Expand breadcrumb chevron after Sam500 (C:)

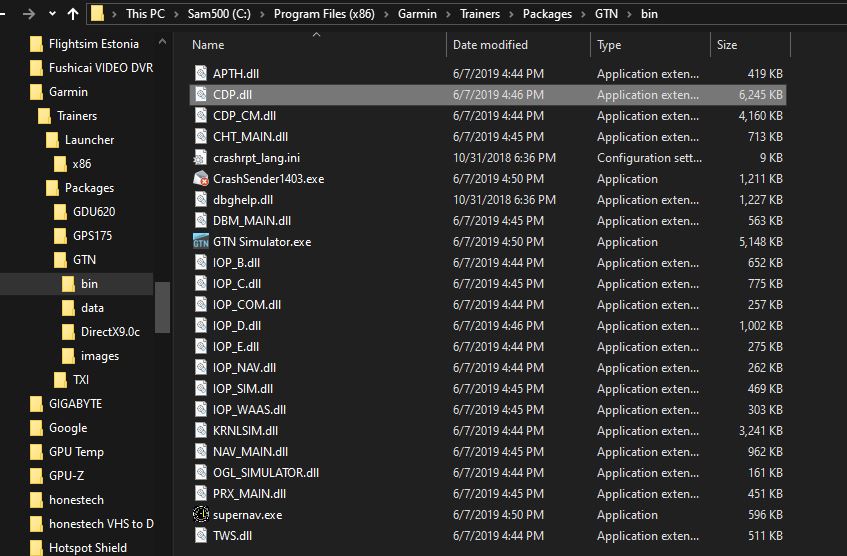click(262, 14)
